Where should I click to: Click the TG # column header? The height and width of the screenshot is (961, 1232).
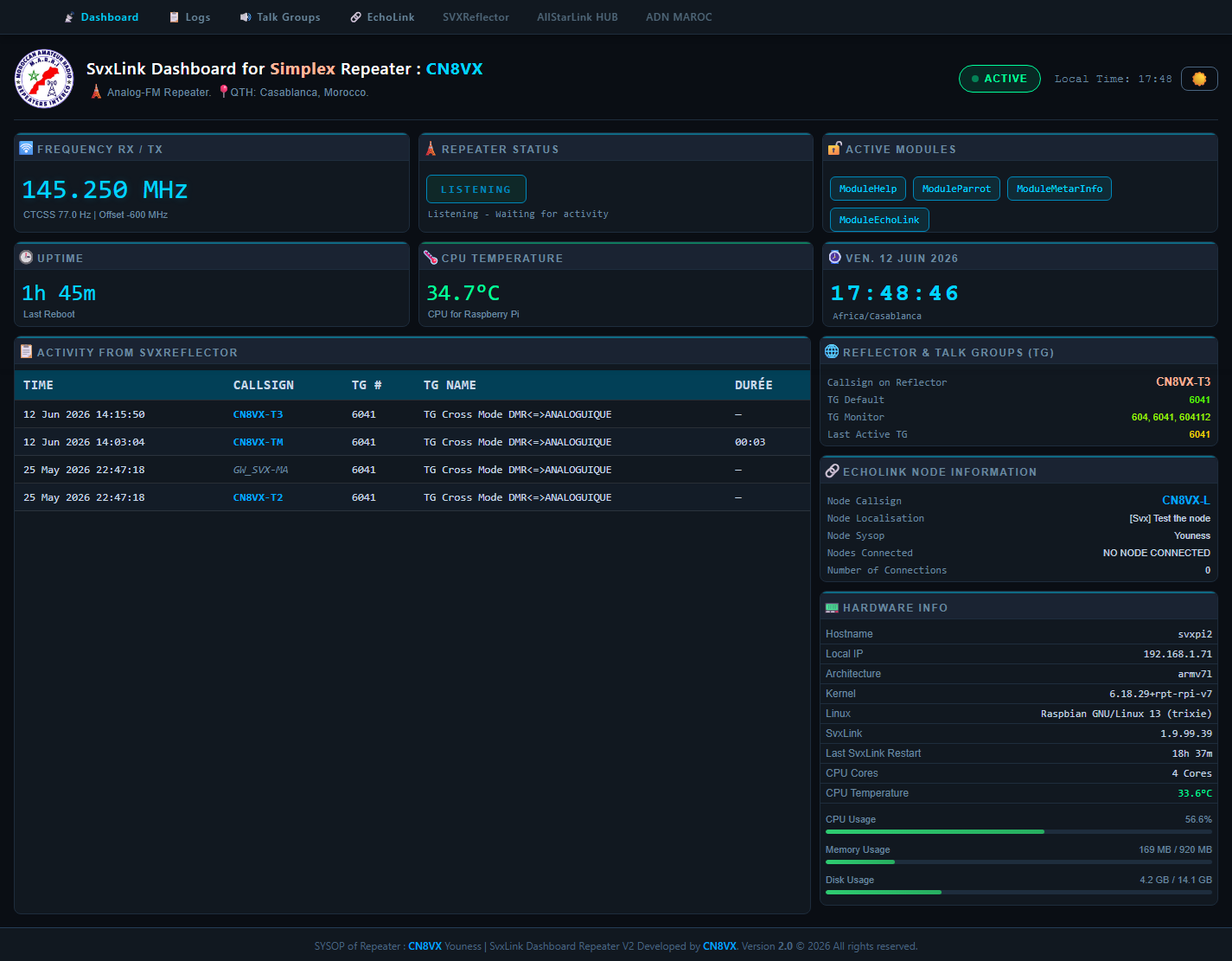(x=367, y=385)
